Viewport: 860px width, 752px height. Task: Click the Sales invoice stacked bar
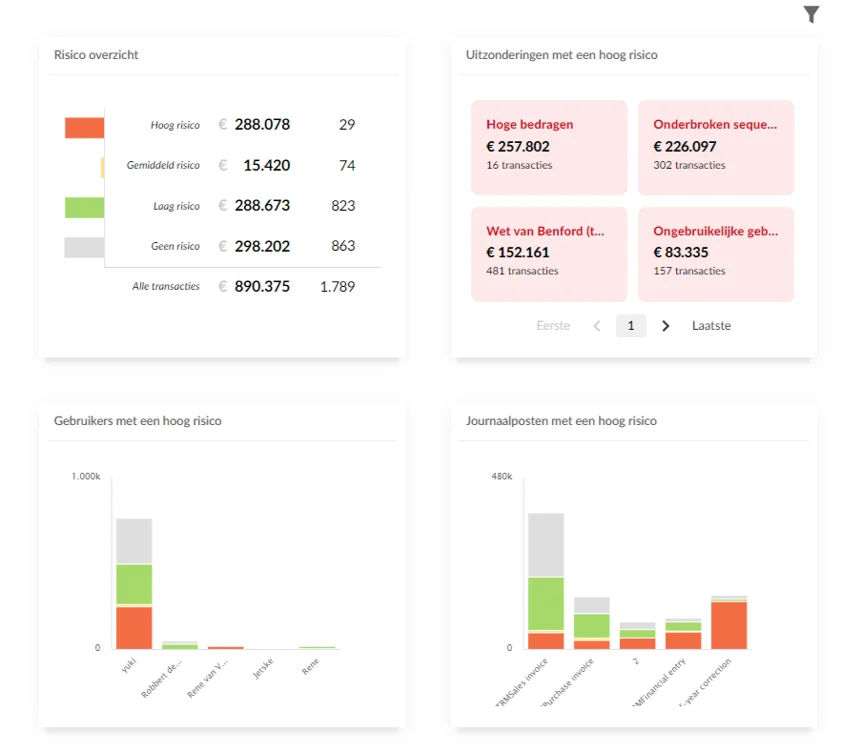(546, 581)
